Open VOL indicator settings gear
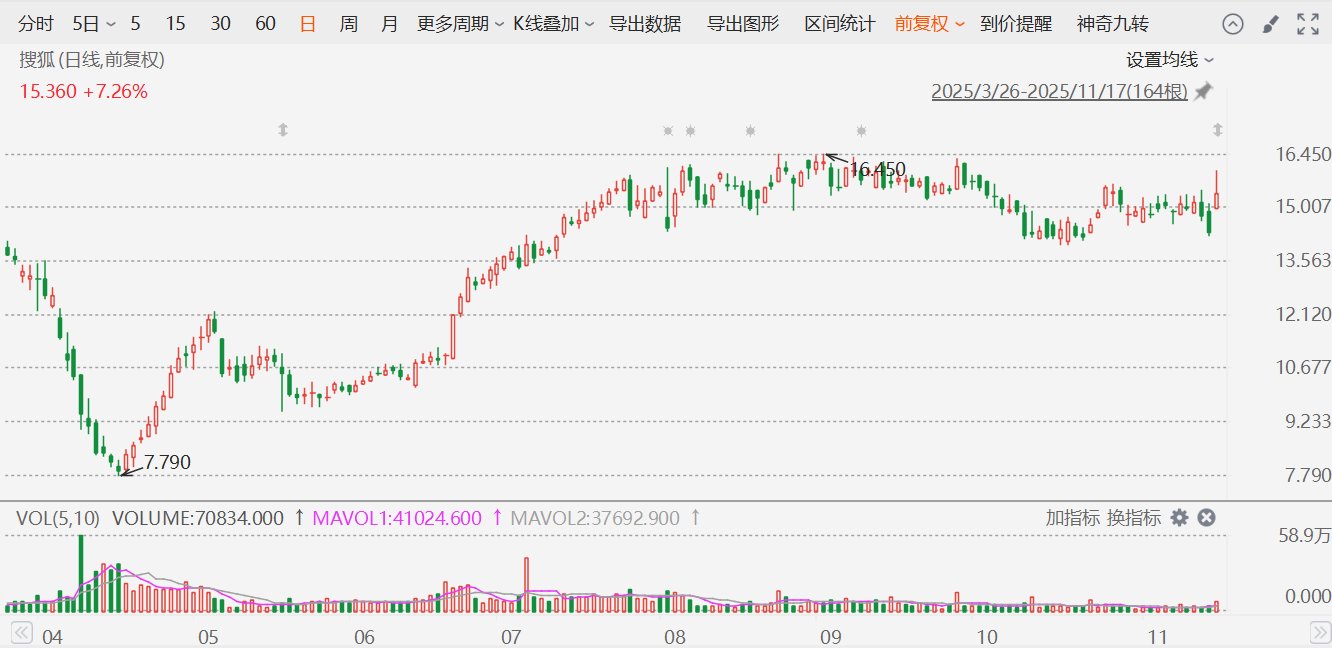This screenshot has width=1332, height=648. [1179, 517]
